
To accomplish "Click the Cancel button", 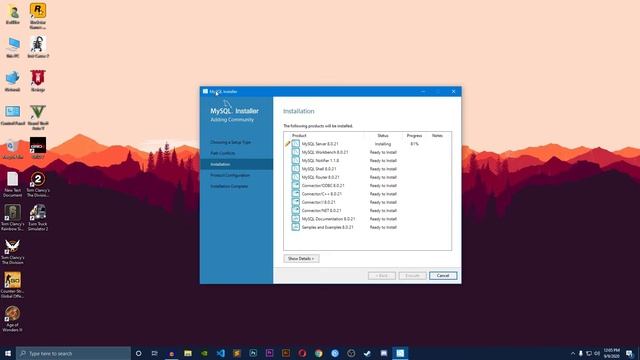I will tap(443, 276).
